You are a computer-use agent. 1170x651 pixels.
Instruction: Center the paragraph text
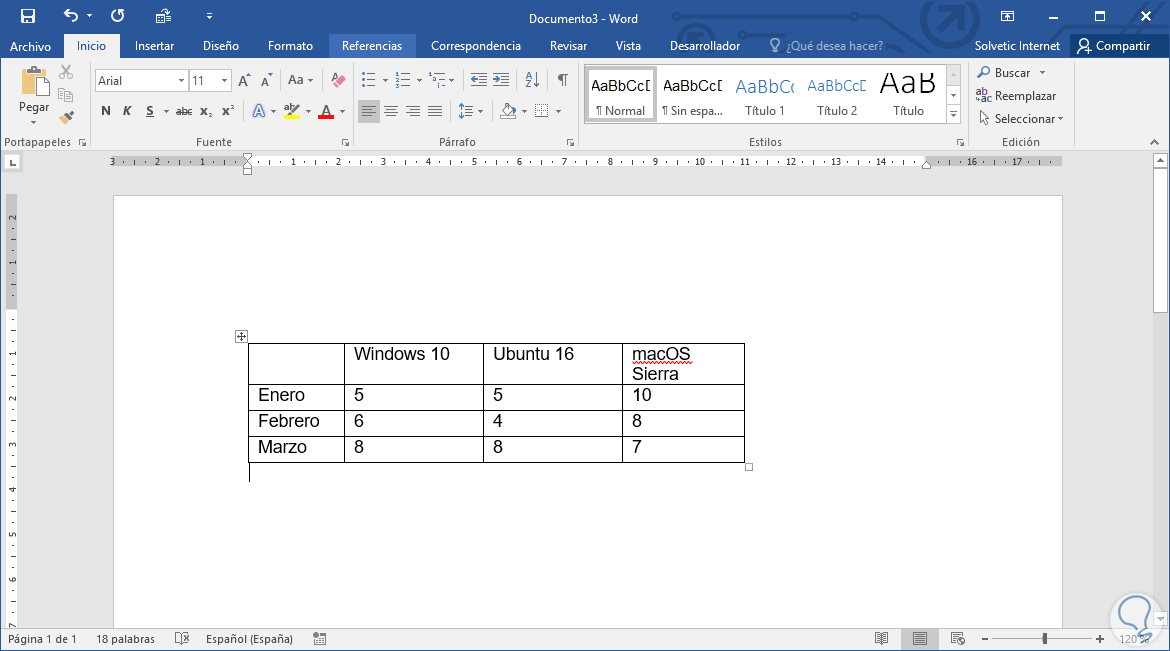[391, 111]
